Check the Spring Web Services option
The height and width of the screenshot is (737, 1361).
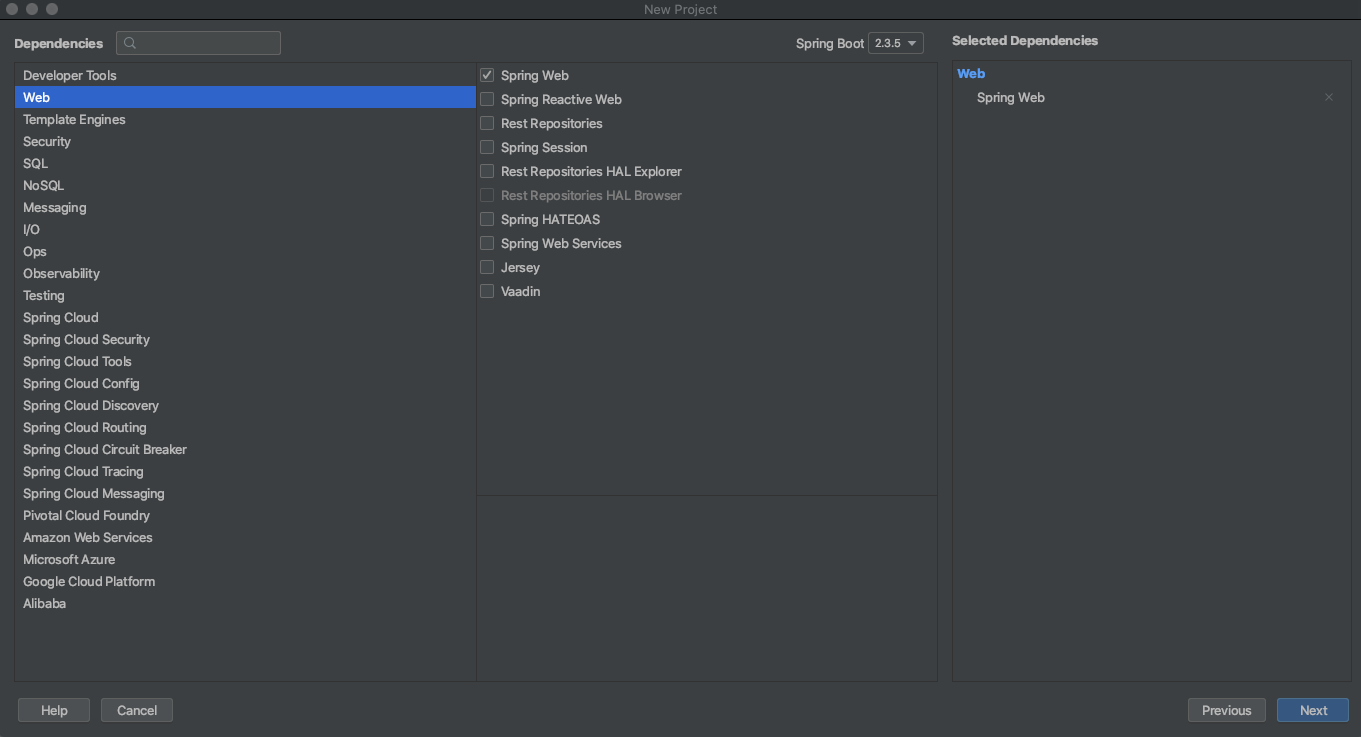click(x=487, y=243)
